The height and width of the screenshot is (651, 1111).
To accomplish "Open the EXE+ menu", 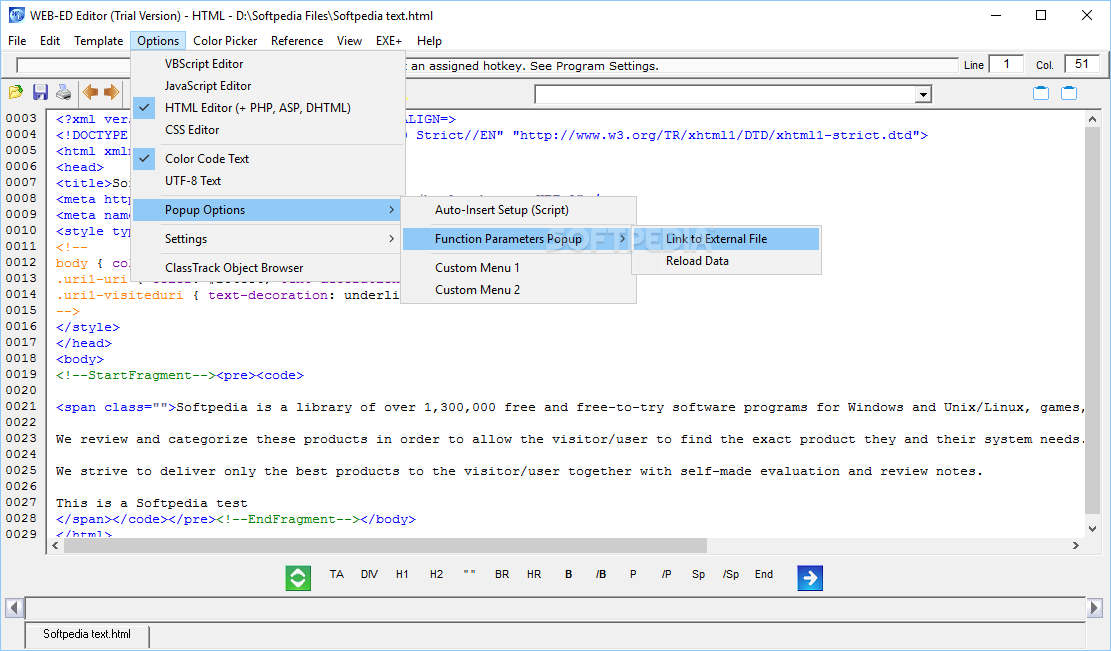I will coord(389,40).
